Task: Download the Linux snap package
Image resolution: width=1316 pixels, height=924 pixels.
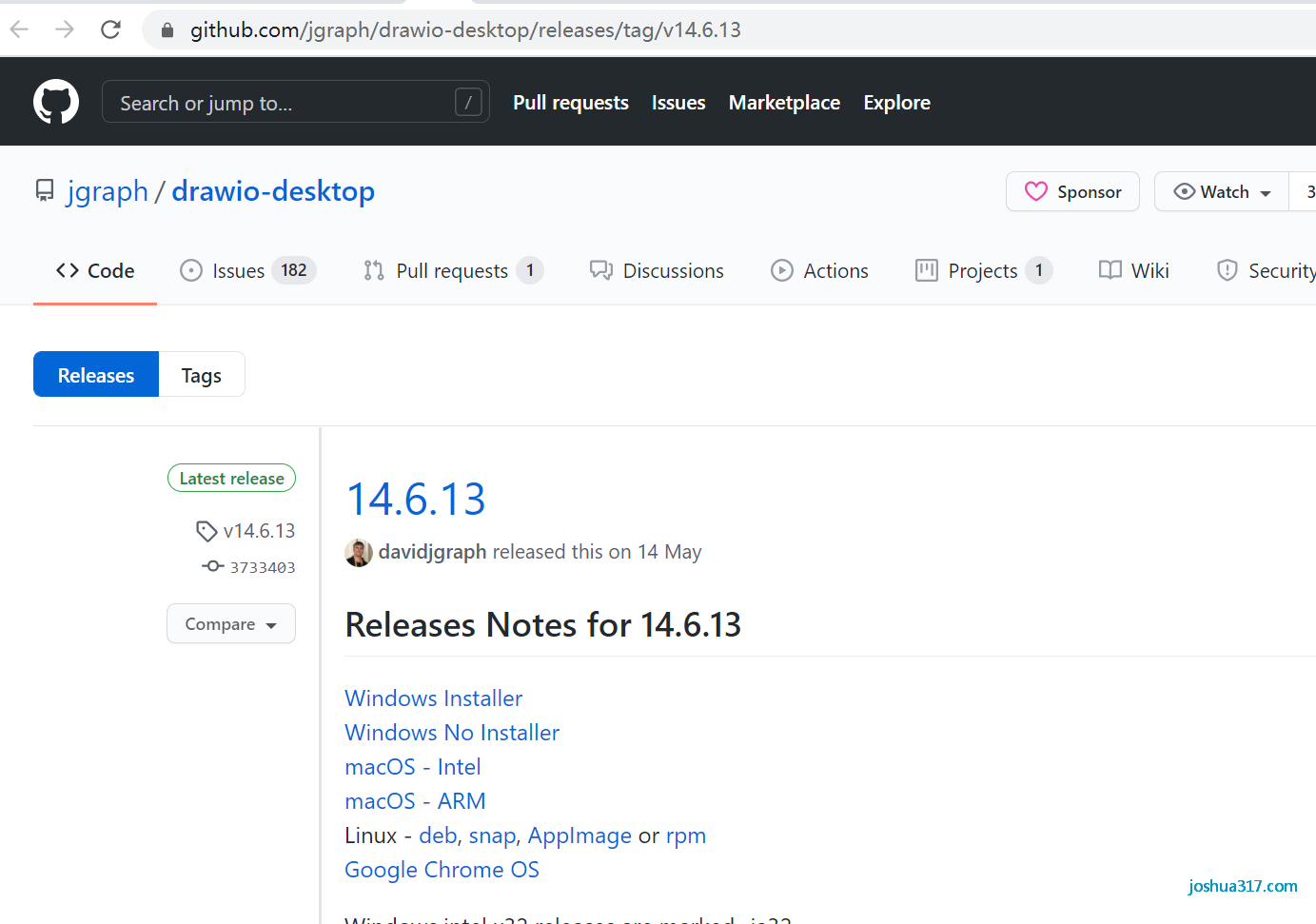Action: click(494, 835)
